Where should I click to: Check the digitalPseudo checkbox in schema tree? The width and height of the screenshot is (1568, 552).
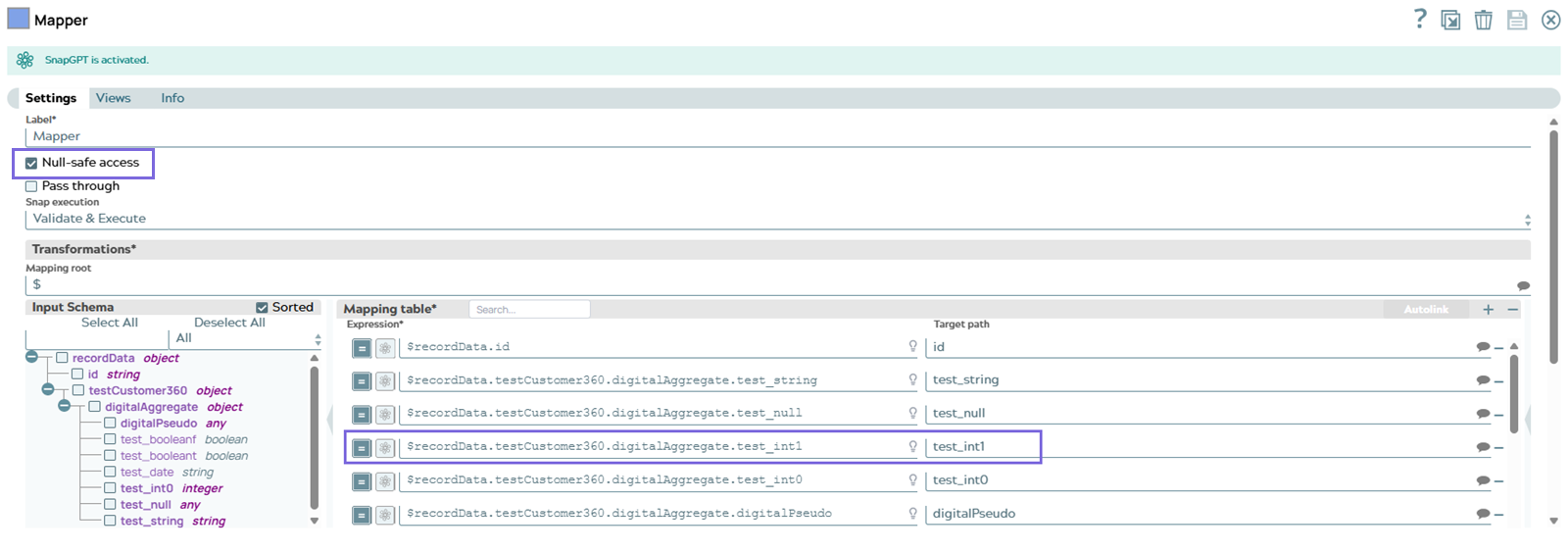pos(110,424)
